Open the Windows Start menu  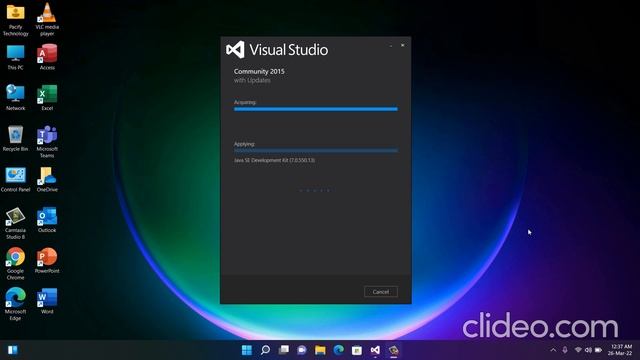point(247,350)
